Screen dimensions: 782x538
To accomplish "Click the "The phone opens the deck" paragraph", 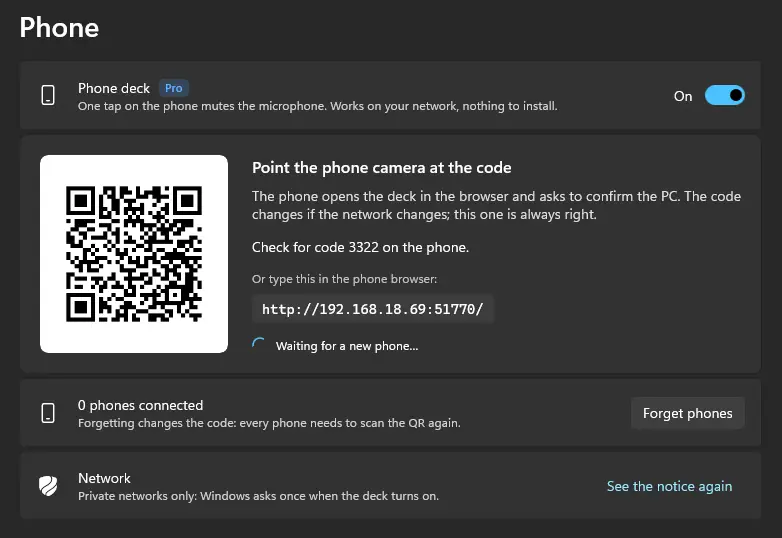I will point(496,205).
